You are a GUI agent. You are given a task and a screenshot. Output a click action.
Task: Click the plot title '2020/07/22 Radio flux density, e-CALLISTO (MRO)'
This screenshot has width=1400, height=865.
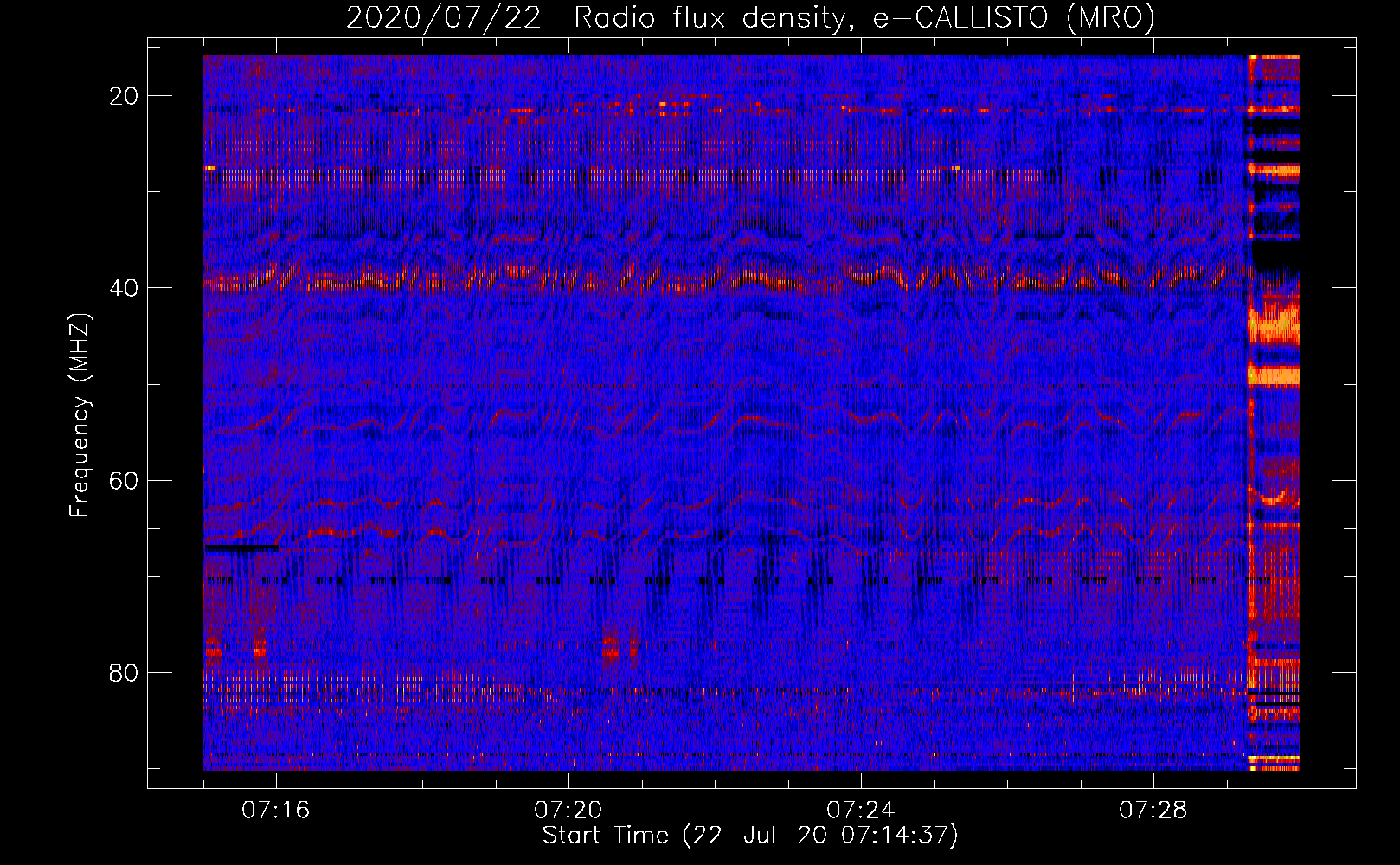pos(750,17)
